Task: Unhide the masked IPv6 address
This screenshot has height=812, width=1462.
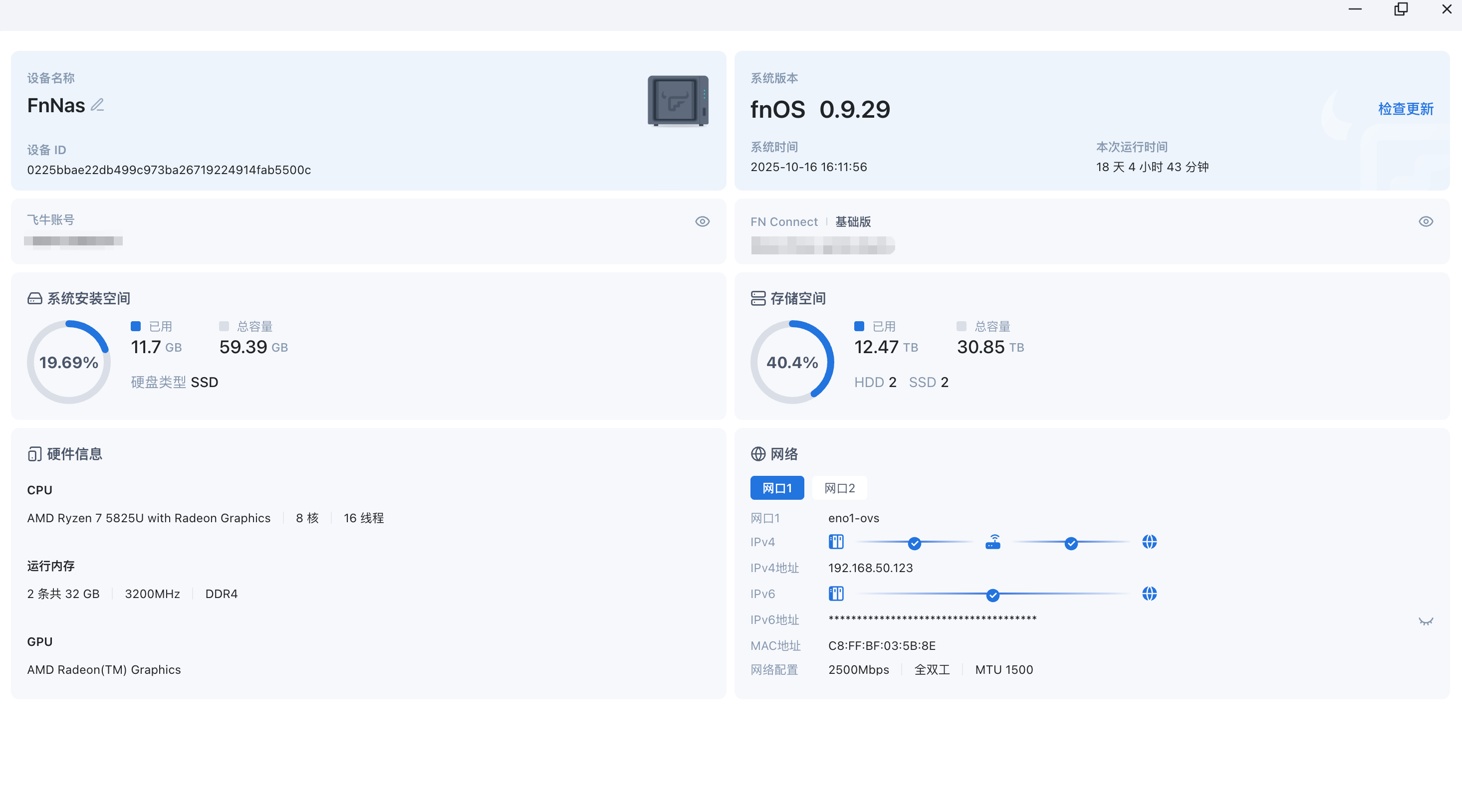Action: 1426,621
